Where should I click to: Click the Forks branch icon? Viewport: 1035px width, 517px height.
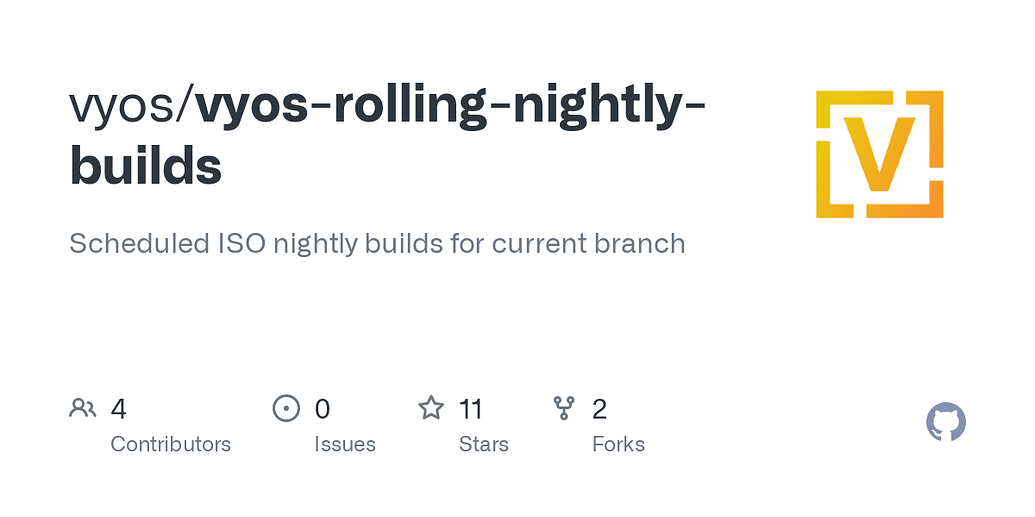point(564,408)
